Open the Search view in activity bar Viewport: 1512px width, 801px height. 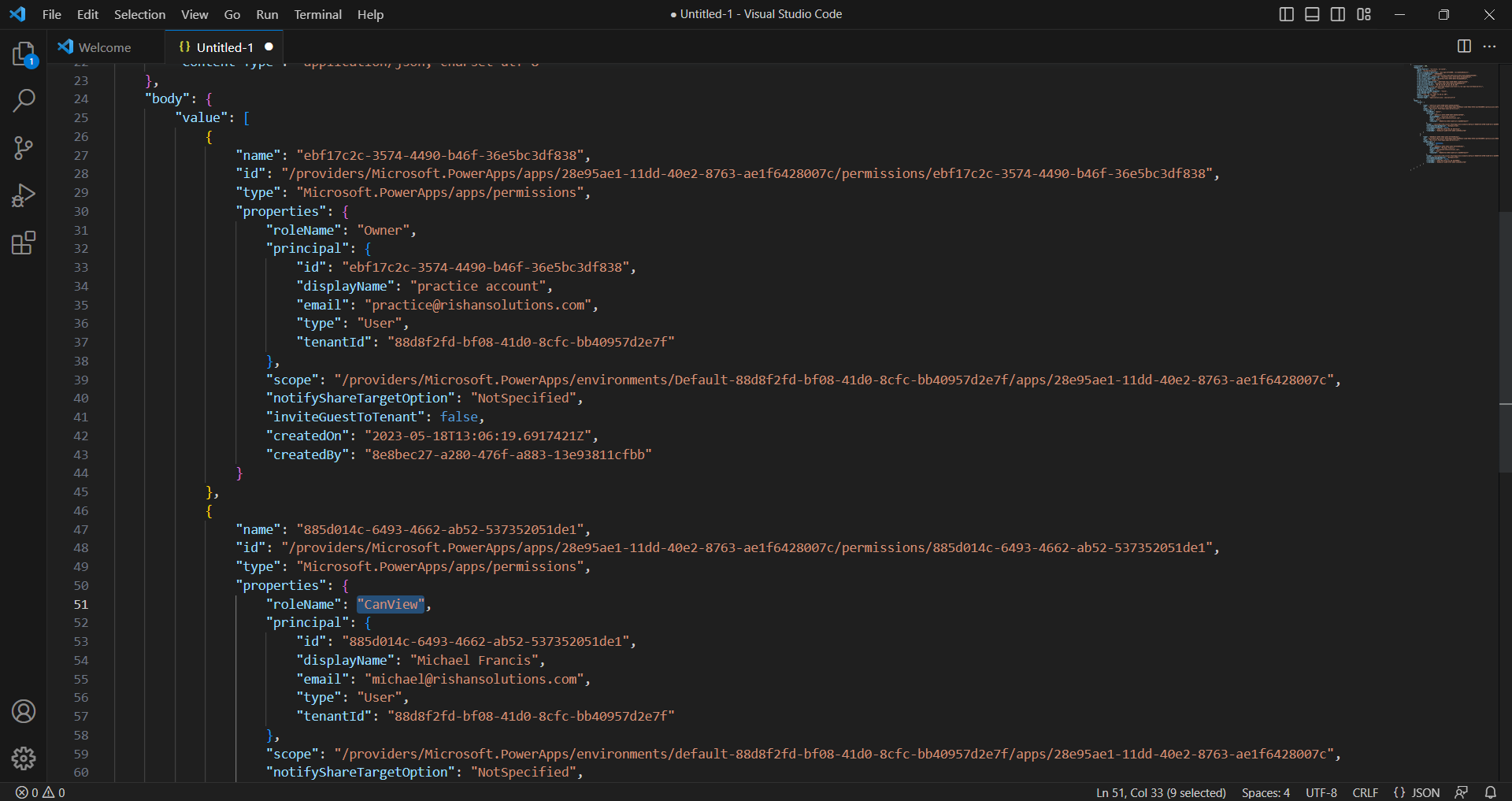point(24,101)
